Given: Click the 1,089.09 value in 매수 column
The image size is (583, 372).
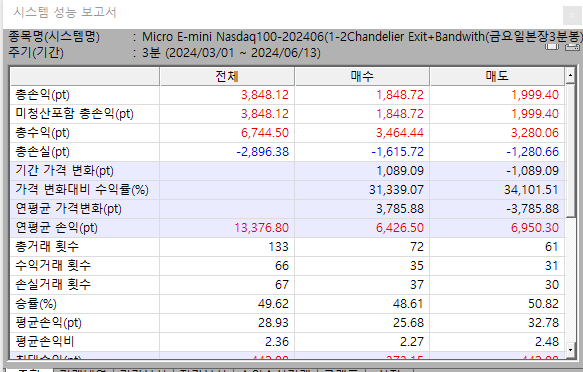Looking at the screenshot, I should [400, 171].
